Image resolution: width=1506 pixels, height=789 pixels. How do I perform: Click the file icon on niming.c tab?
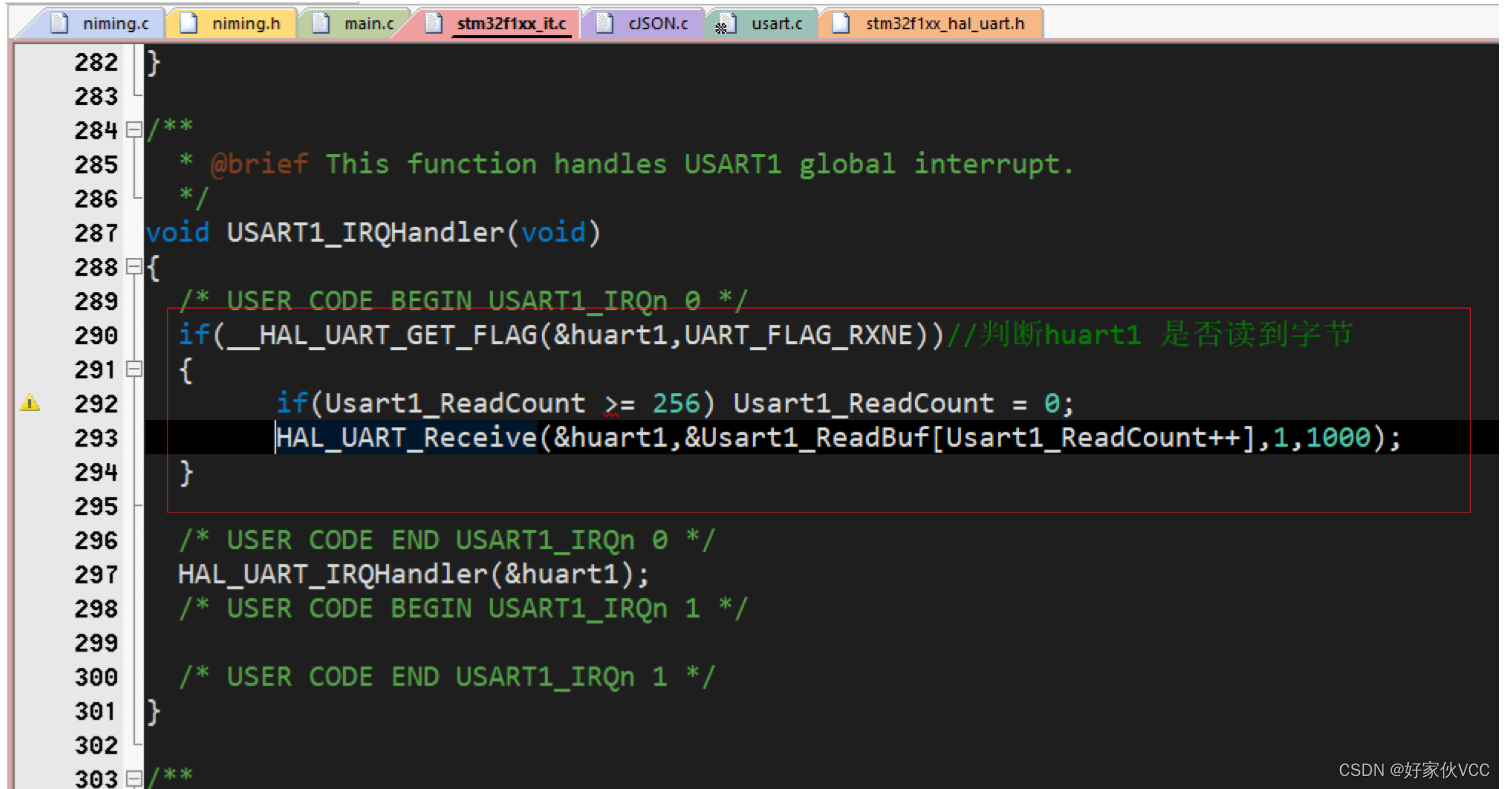[x=59, y=23]
